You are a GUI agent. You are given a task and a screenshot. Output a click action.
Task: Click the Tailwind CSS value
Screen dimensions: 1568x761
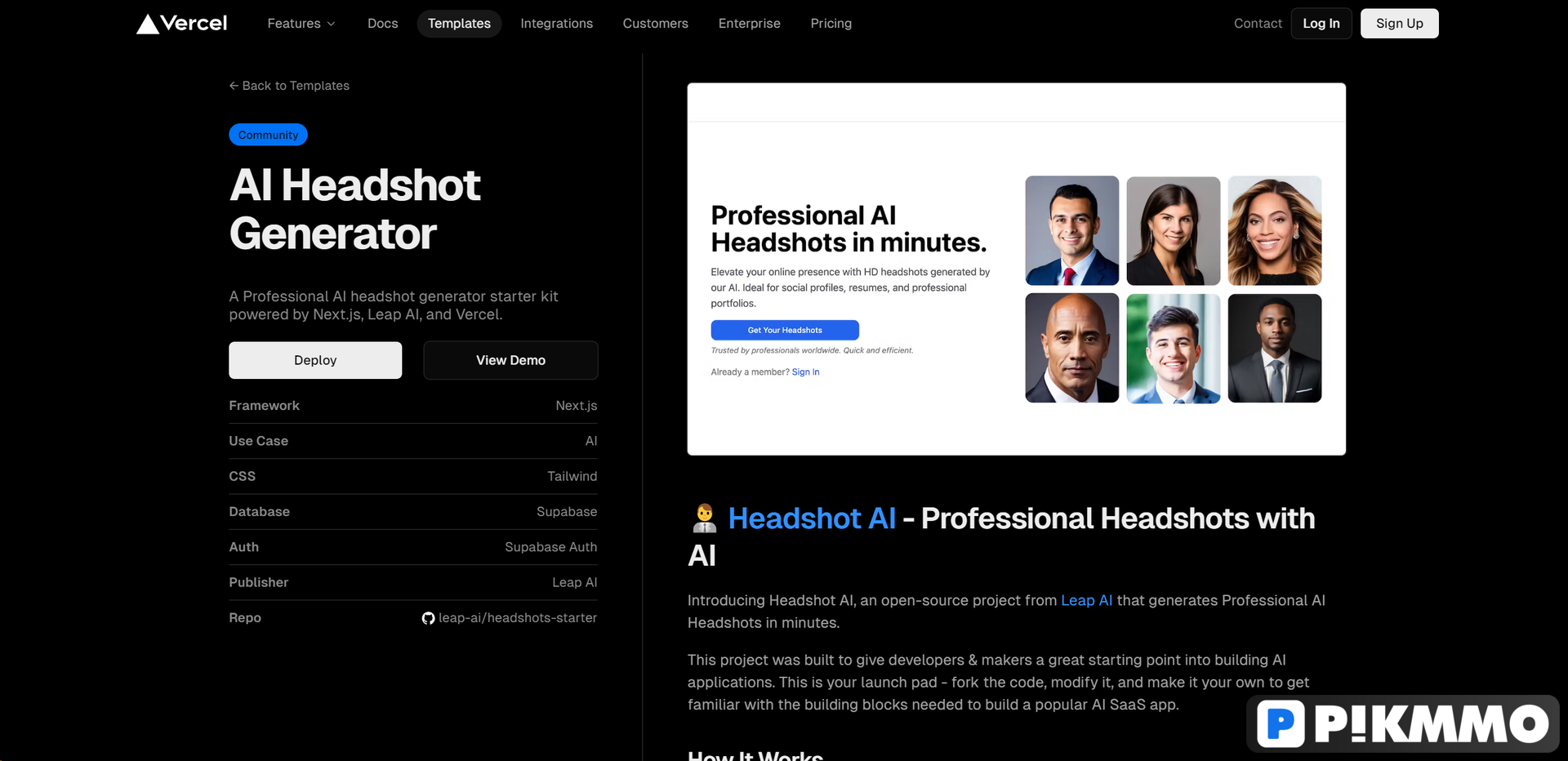572,476
